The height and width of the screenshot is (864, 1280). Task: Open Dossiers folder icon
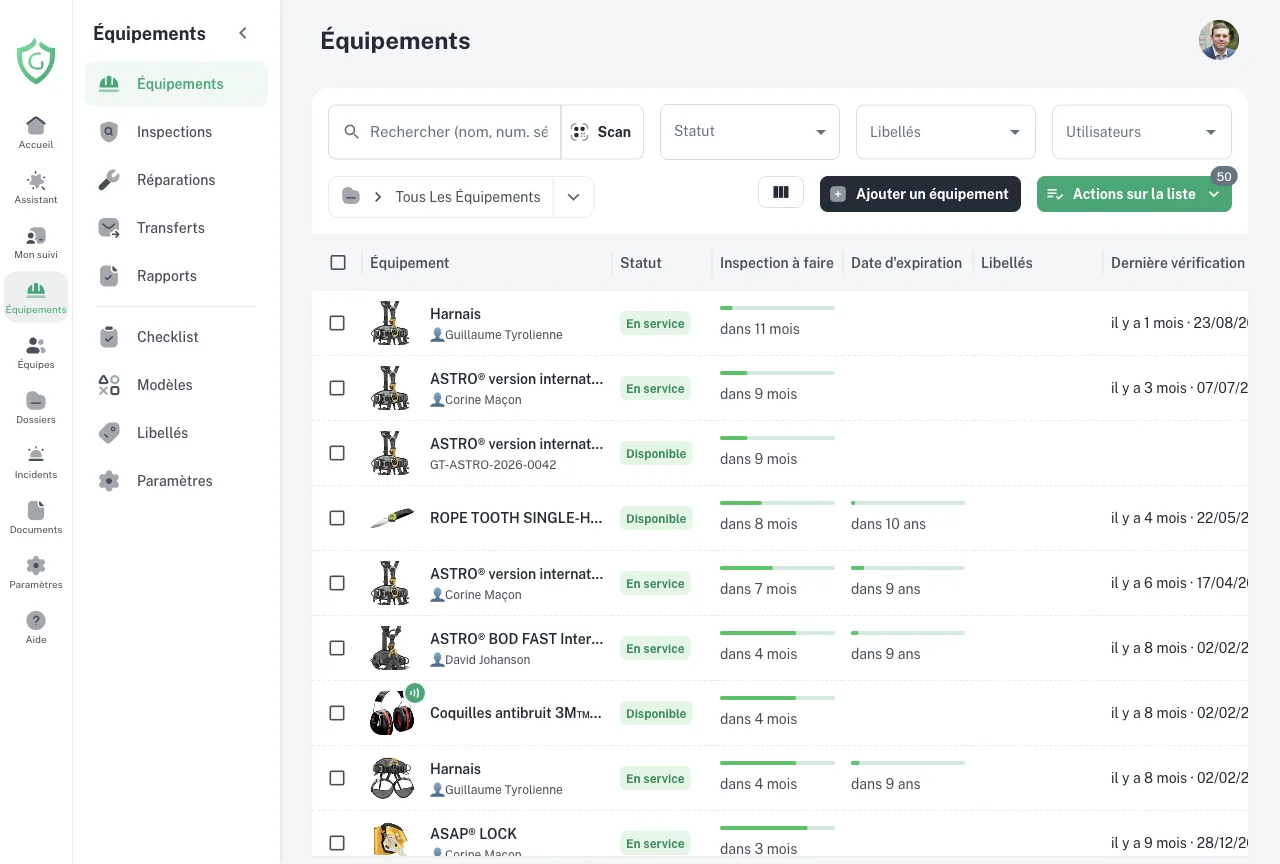[36, 400]
